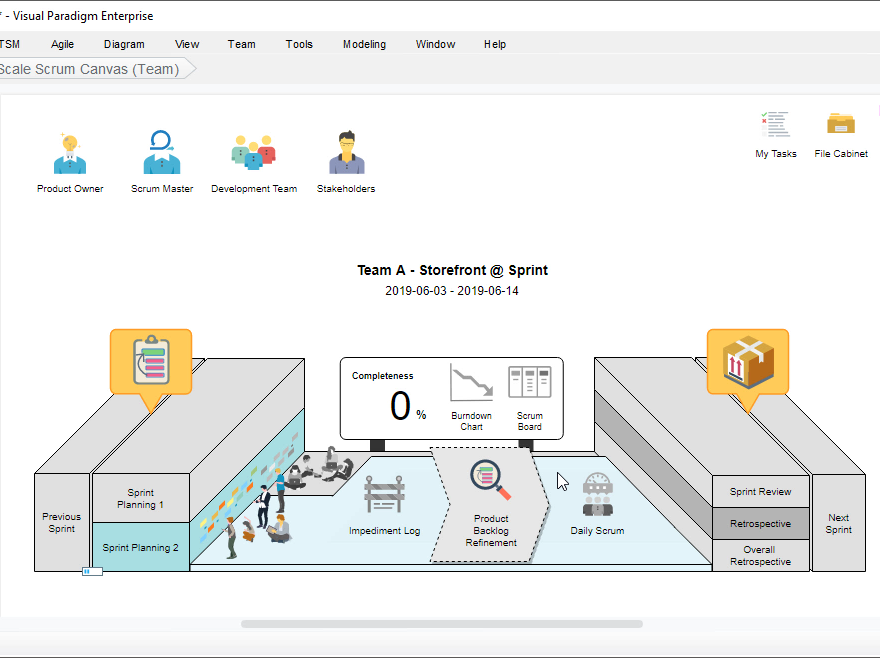The height and width of the screenshot is (658, 880).
Task: Click the Impediment Log barrier icon
Action: click(385, 493)
